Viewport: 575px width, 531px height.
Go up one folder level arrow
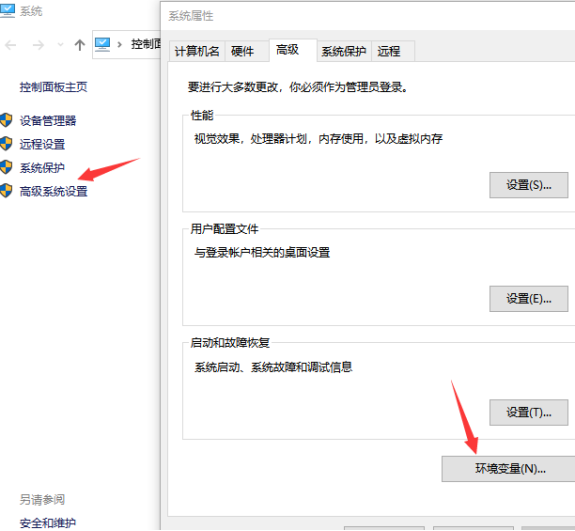click(x=80, y=45)
